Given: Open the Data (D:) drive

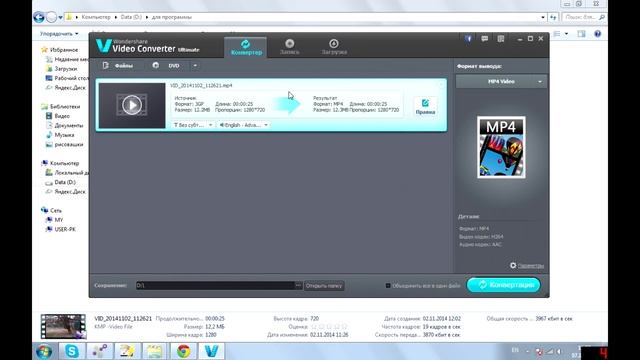Looking at the screenshot, I should [x=60, y=182].
